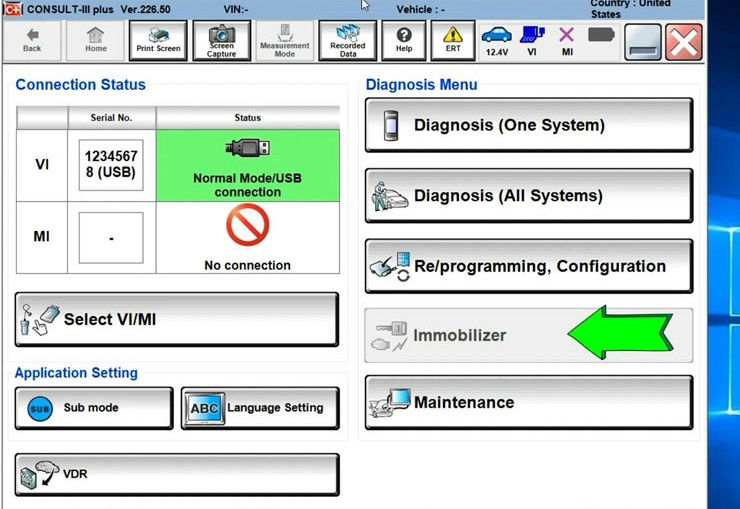Click the MI row label

coord(42,236)
